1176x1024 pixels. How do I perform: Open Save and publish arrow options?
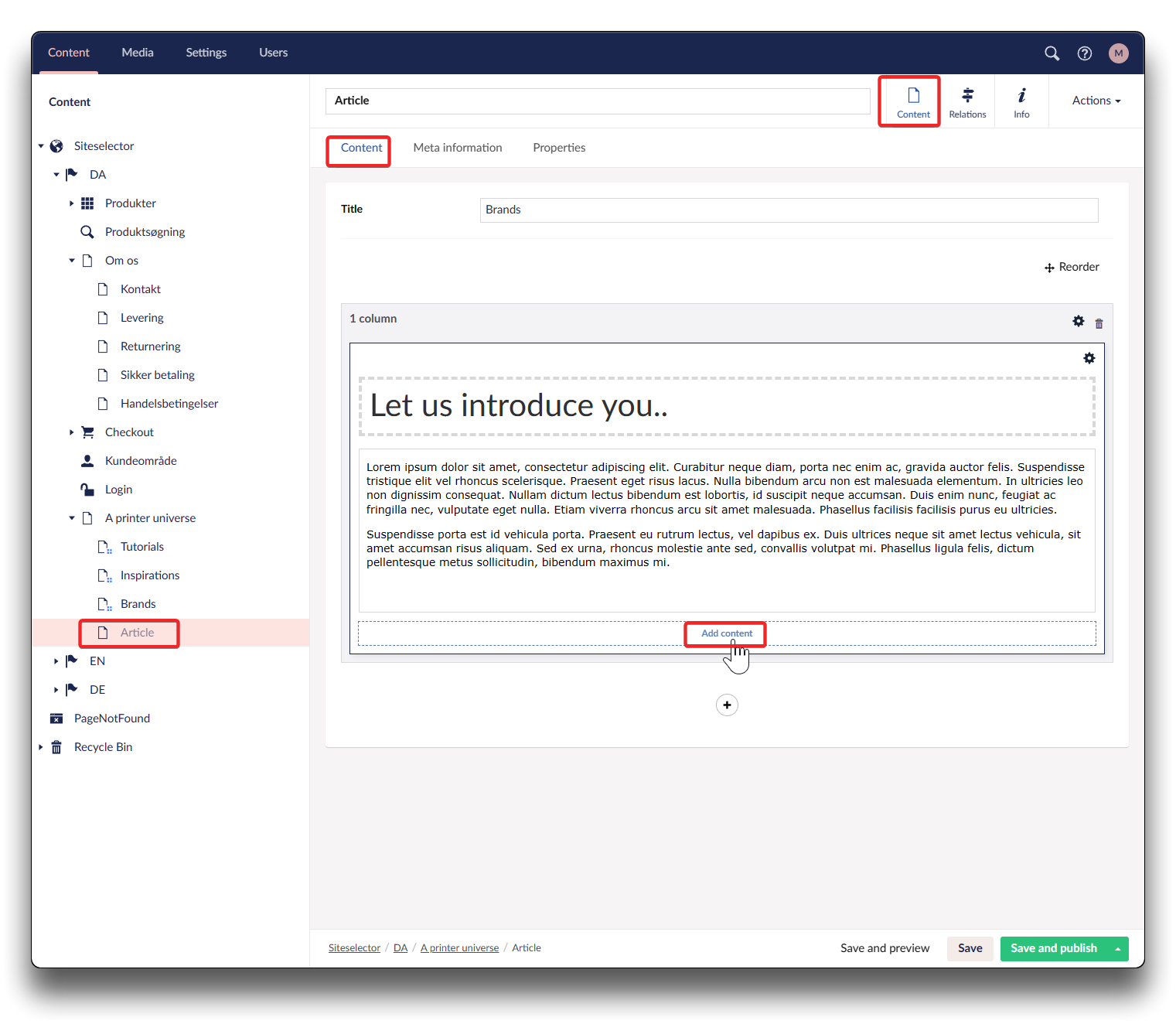point(1118,949)
